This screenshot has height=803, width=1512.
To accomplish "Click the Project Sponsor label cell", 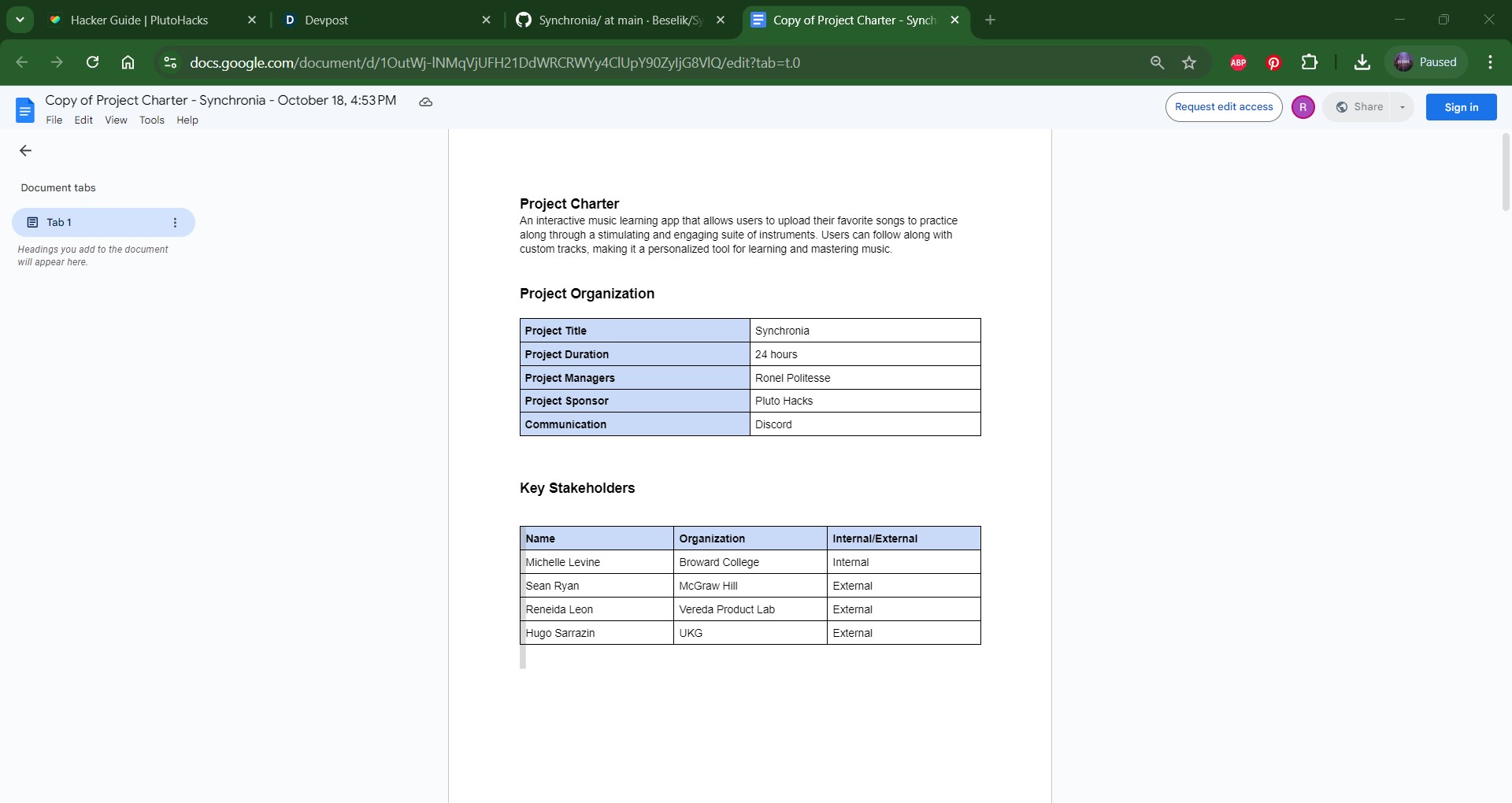I will coord(635,401).
